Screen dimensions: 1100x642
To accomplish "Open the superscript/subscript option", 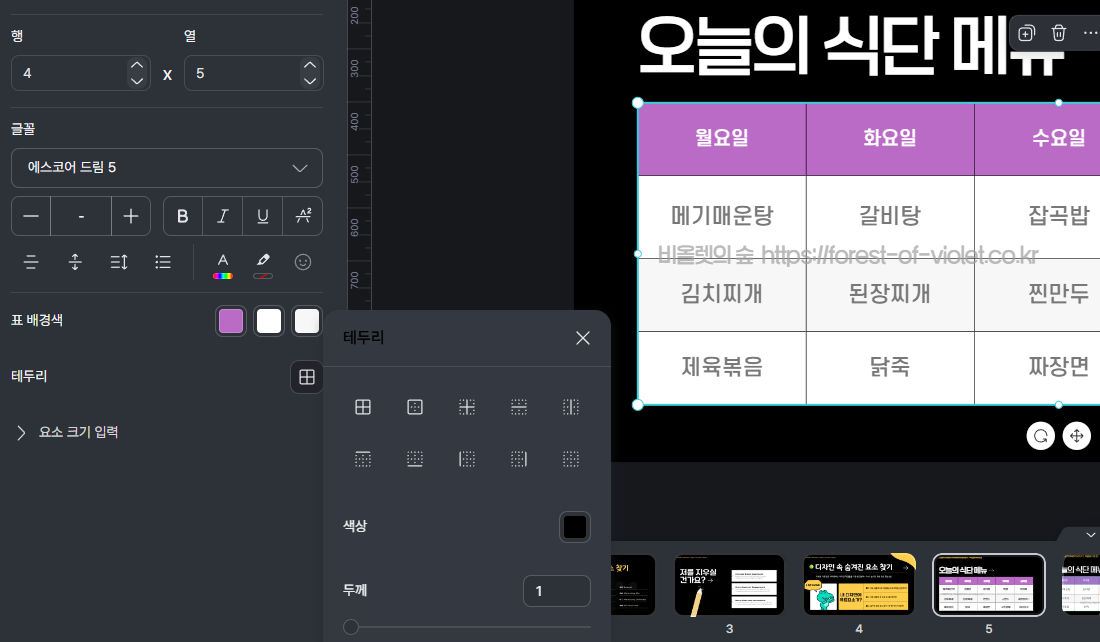I will pyautogui.click(x=302, y=215).
